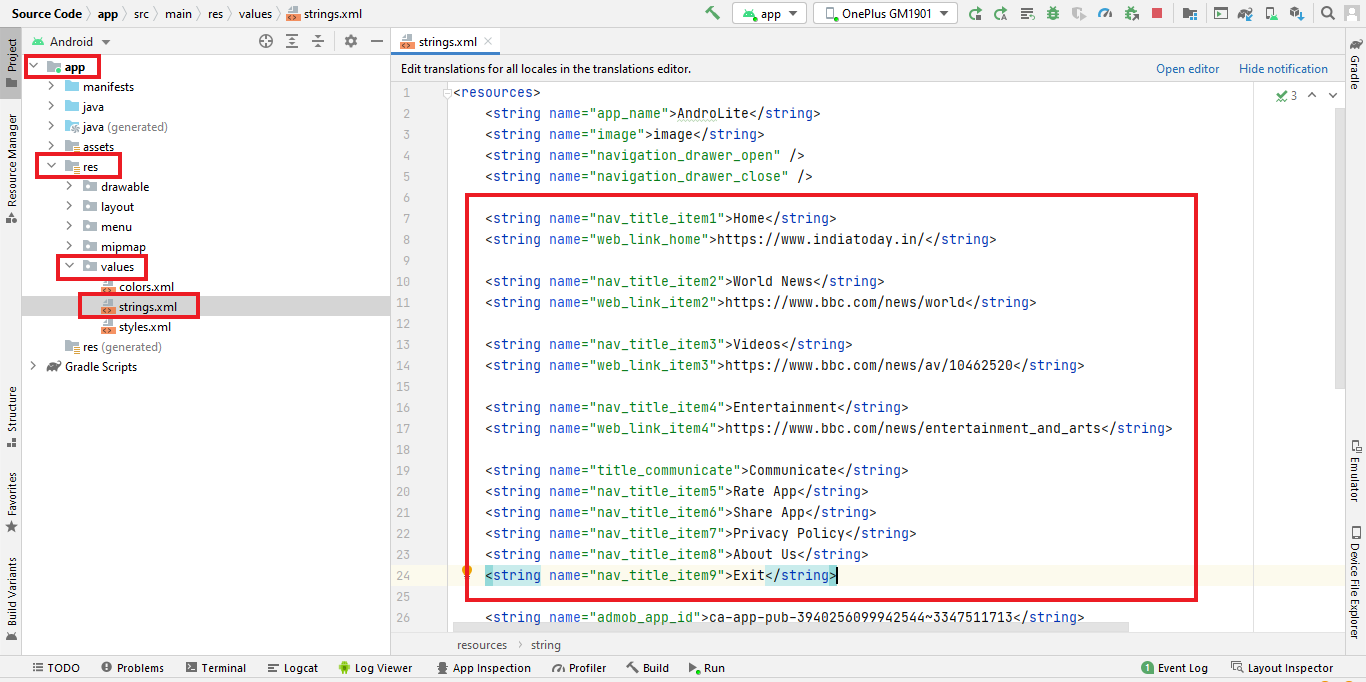1366x682 pixels.
Task: Open the Android project view dropdown
Action: [71, 42]
